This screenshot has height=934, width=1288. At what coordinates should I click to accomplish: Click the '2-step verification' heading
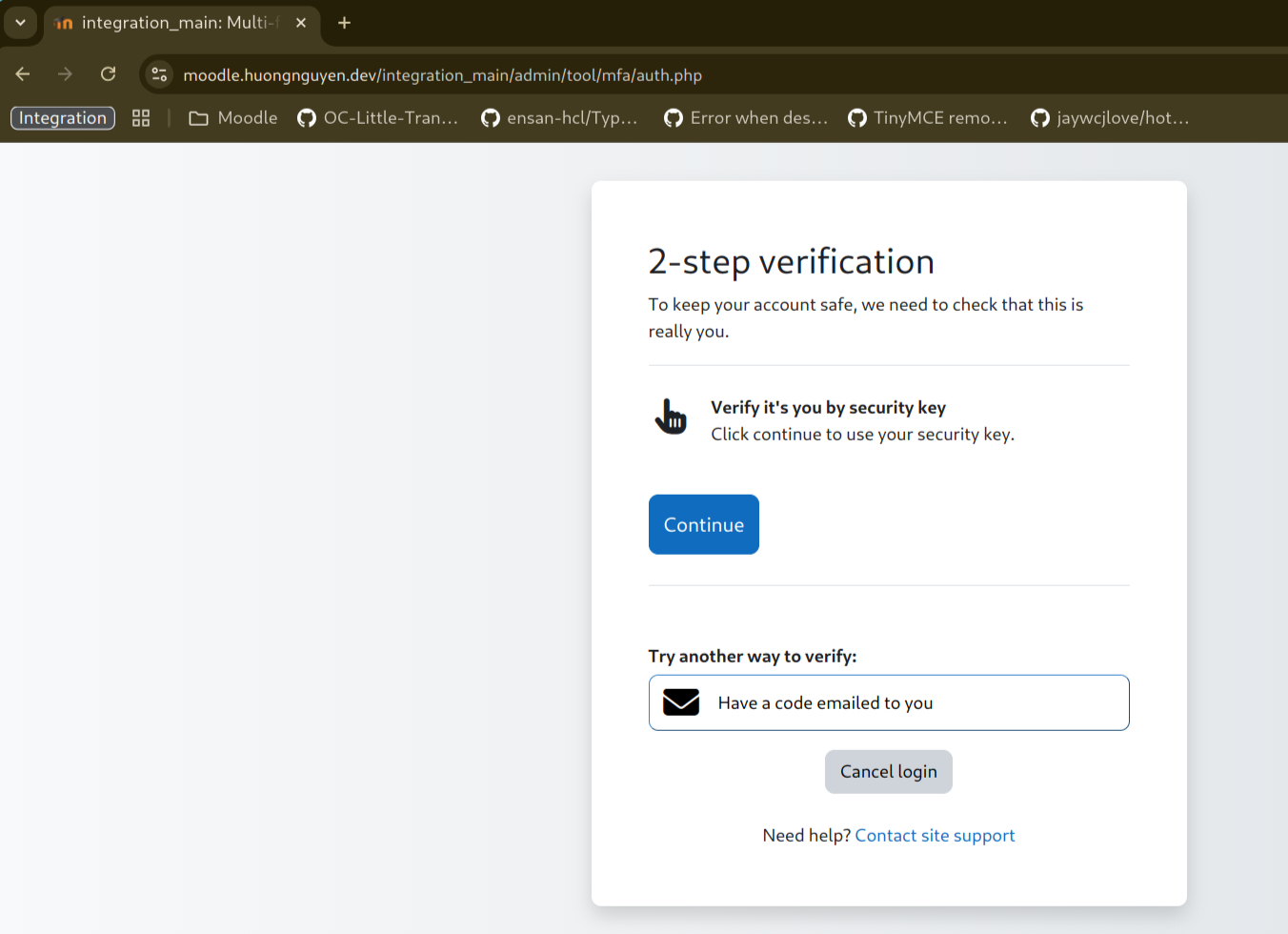tap(792, 261)
